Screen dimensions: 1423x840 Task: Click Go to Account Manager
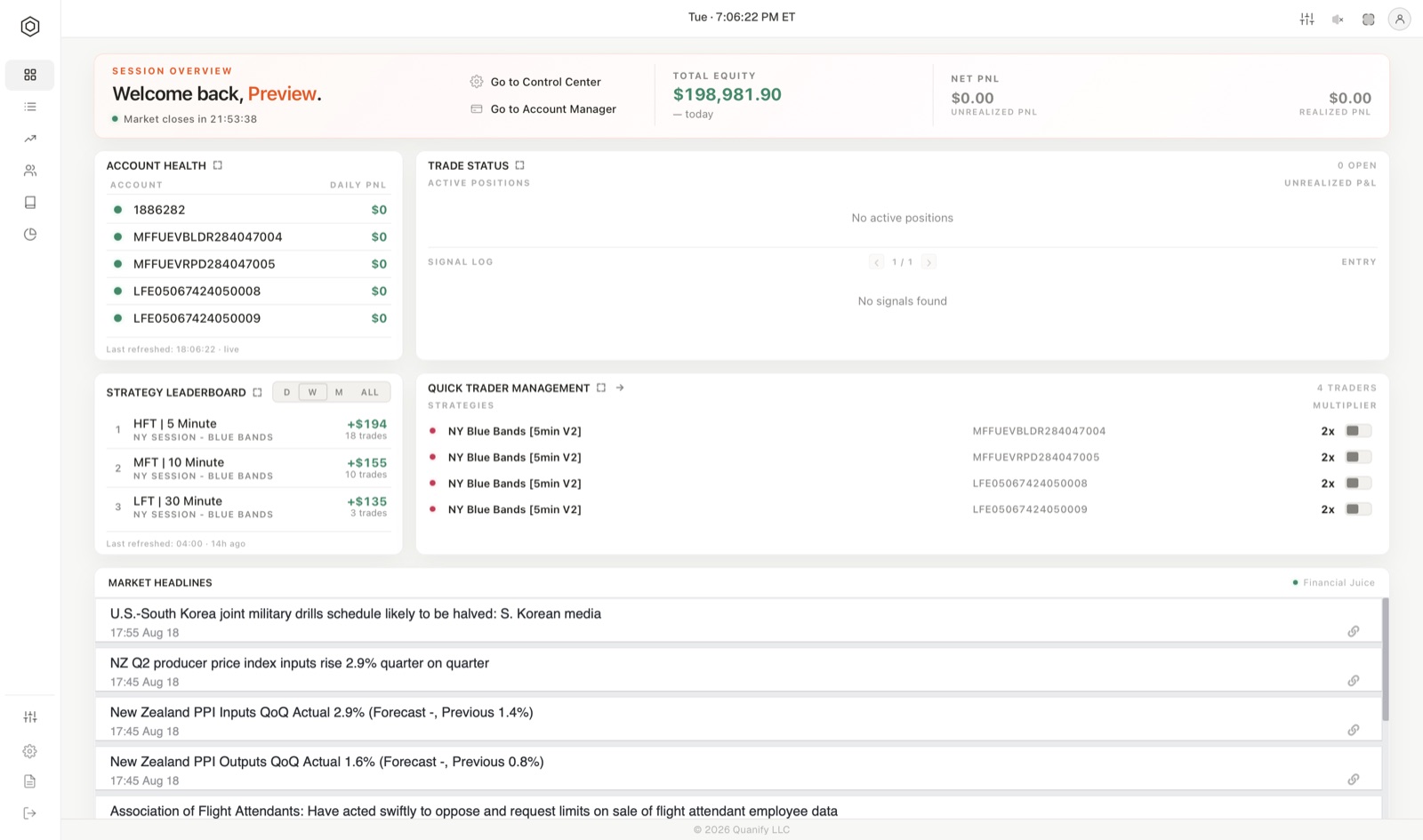coord(543,109)
